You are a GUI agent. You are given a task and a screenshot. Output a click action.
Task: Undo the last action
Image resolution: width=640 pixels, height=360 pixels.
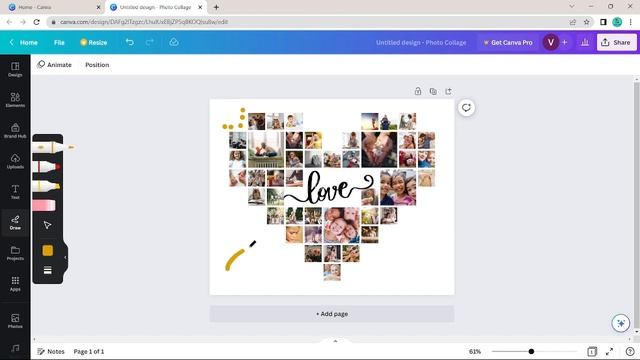[x=130, y=42]
